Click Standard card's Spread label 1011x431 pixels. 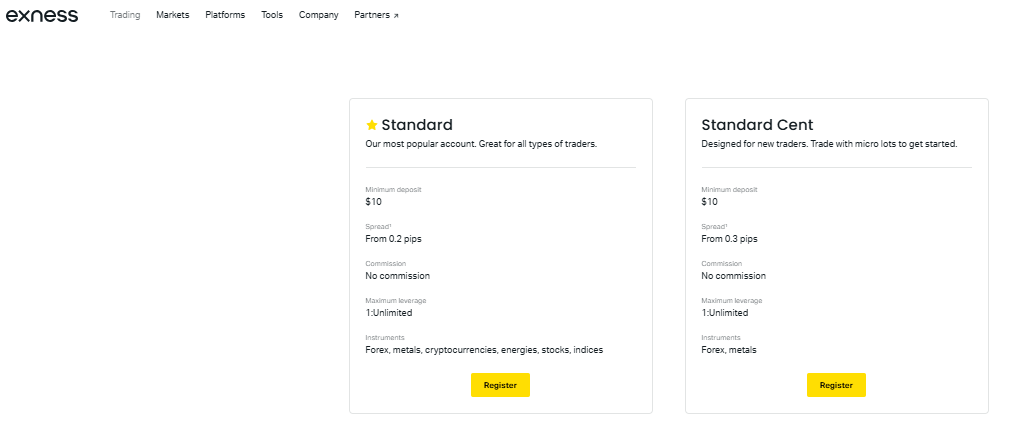coord(378,226)
